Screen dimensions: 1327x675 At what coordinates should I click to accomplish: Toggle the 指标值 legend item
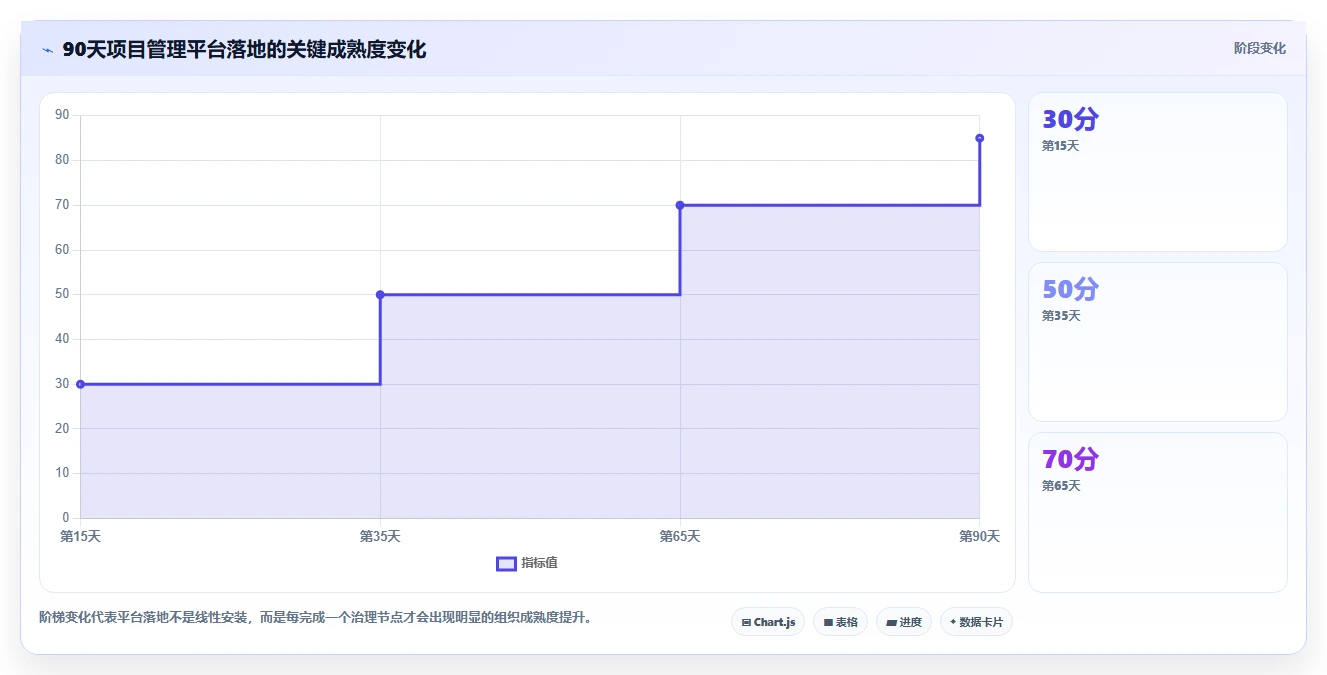pos(527,563)
